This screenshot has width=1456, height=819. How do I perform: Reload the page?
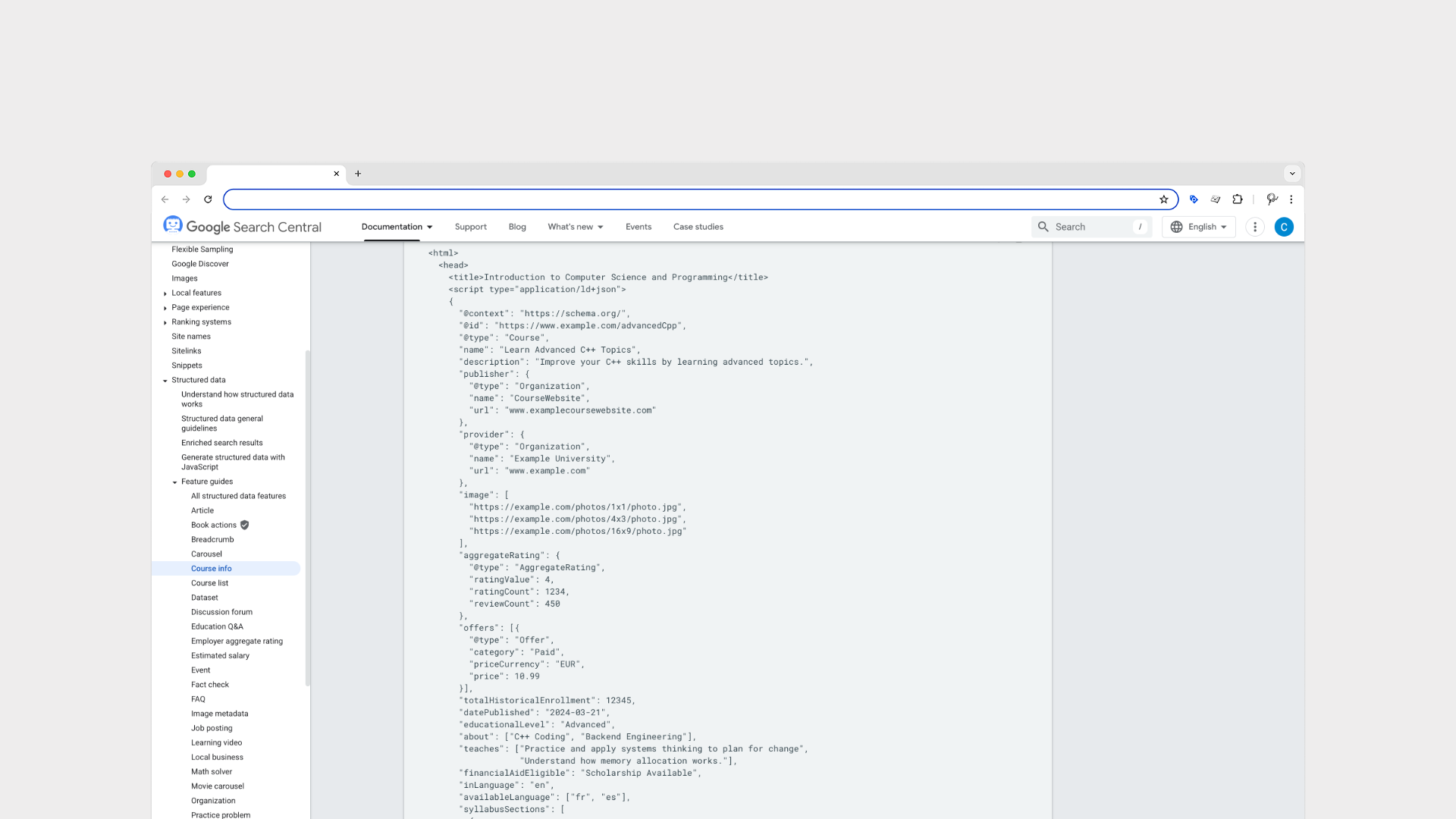click(x=208, y=199)
